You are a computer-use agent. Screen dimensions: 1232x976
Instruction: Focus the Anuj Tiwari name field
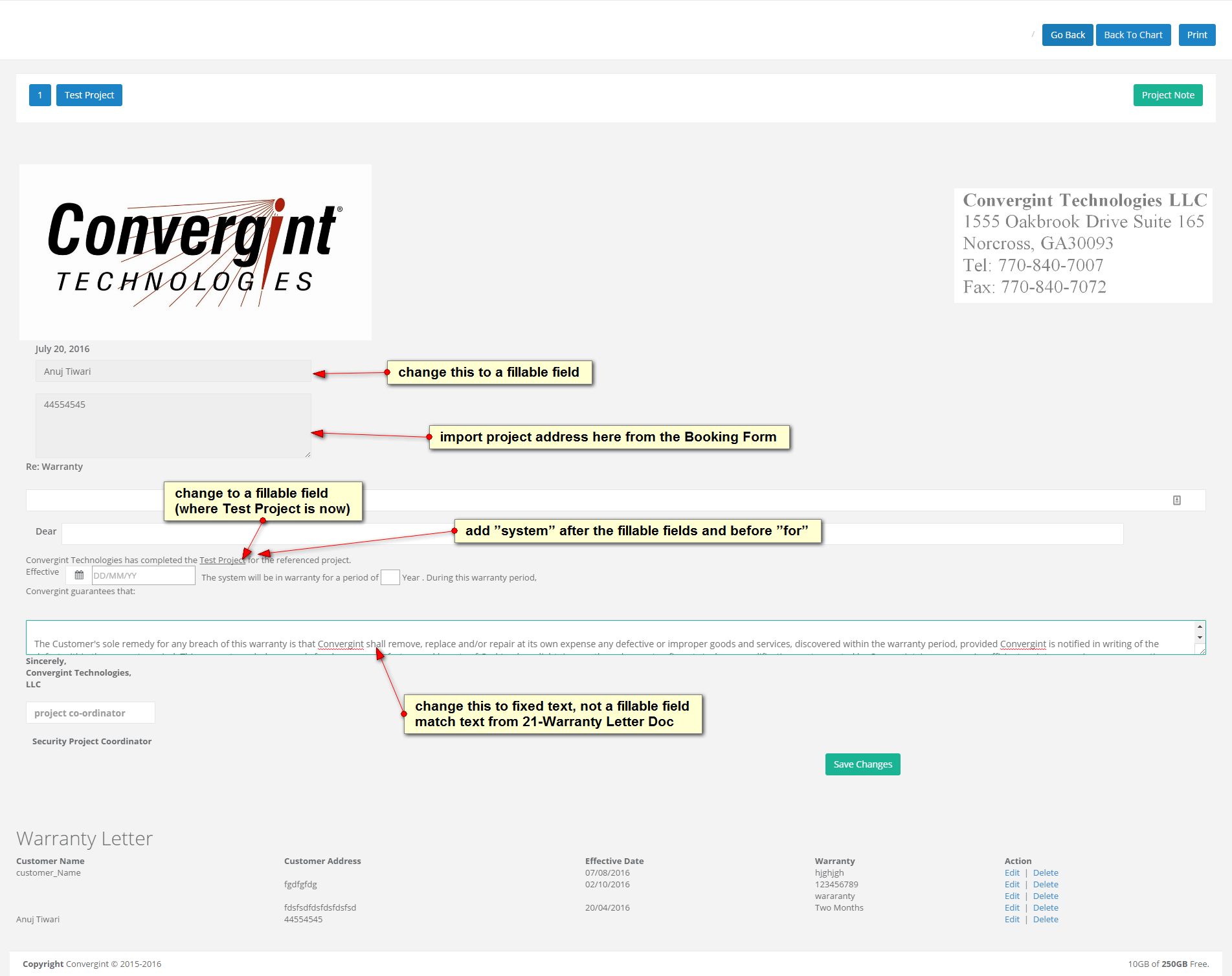pos(174,372)
